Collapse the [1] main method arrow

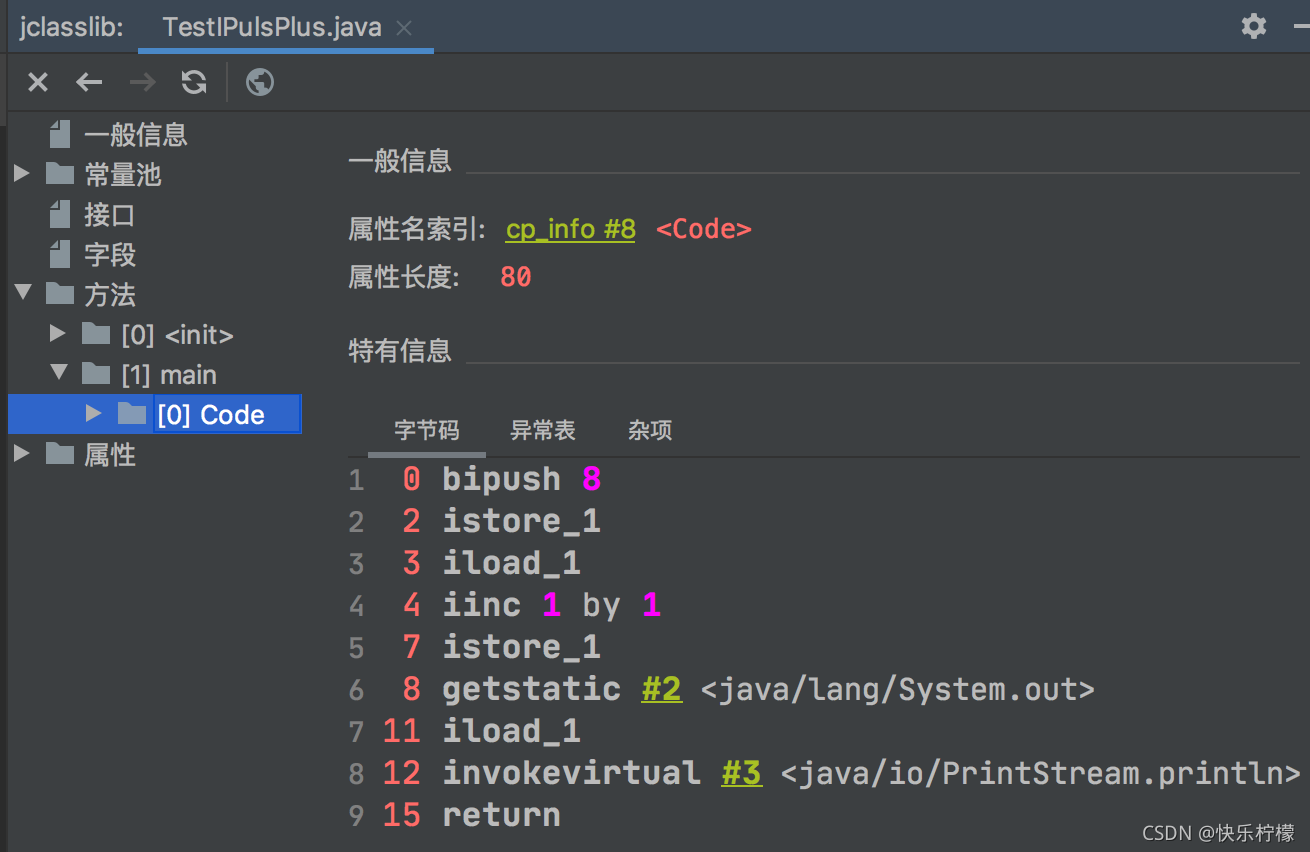point(58,373)
